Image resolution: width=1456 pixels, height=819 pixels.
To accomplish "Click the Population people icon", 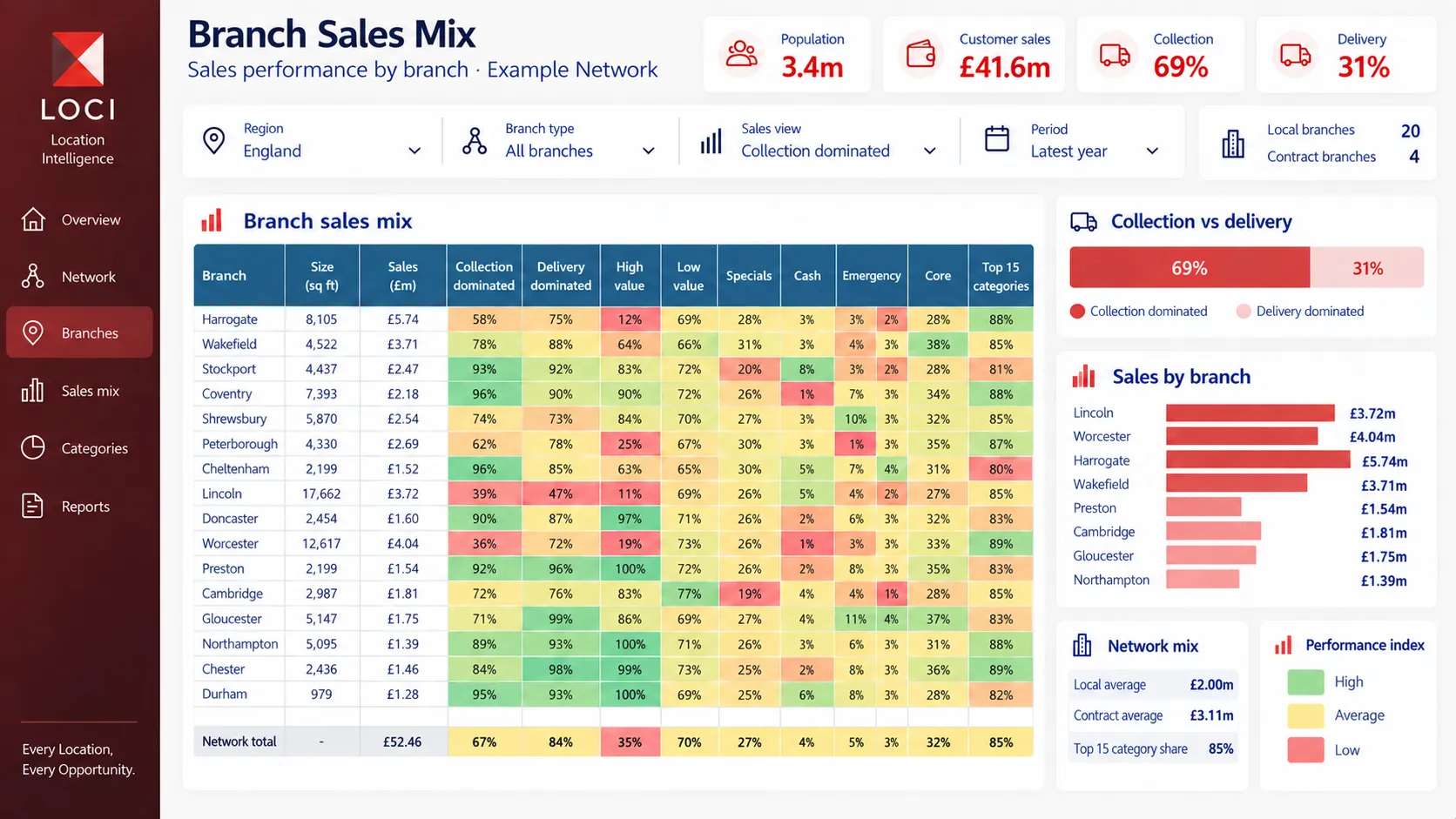I will [x=742, y=54].
